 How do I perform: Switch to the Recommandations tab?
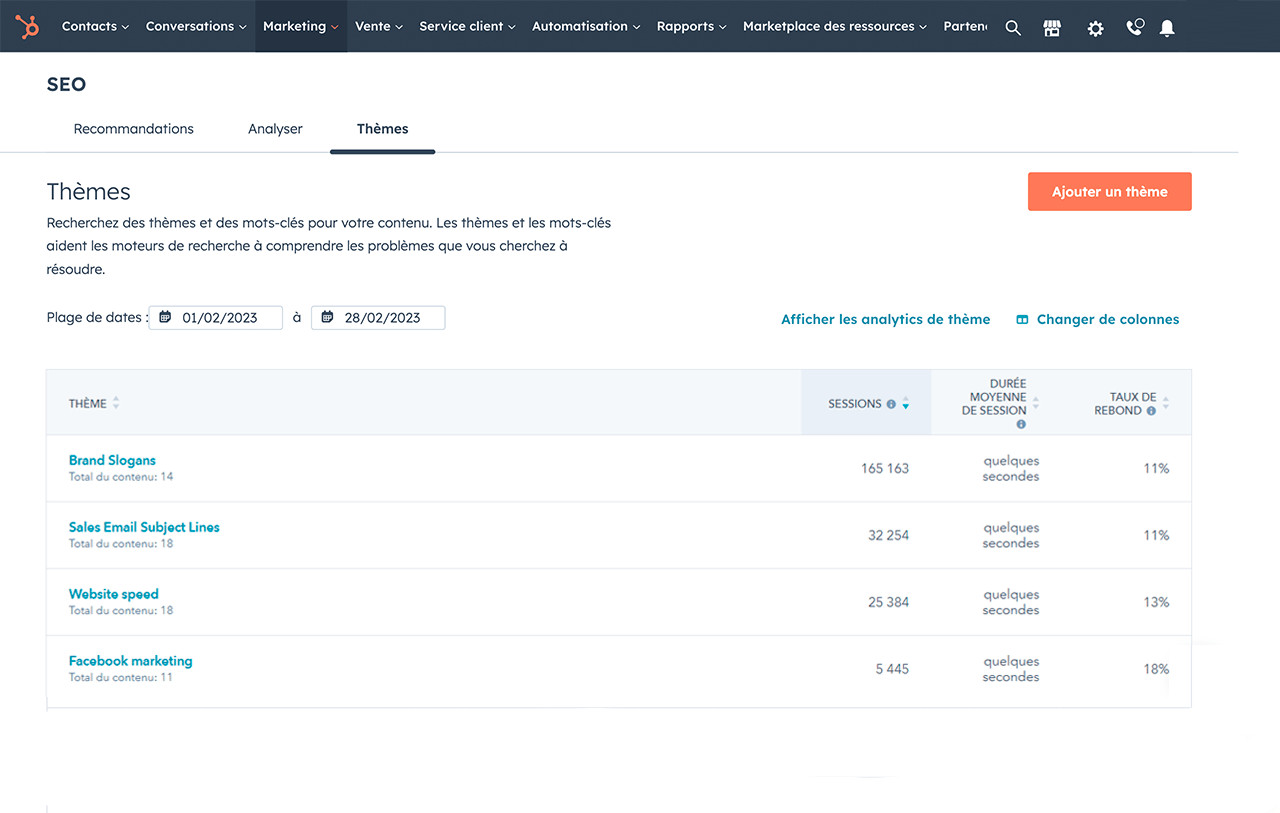click(134, 129)
